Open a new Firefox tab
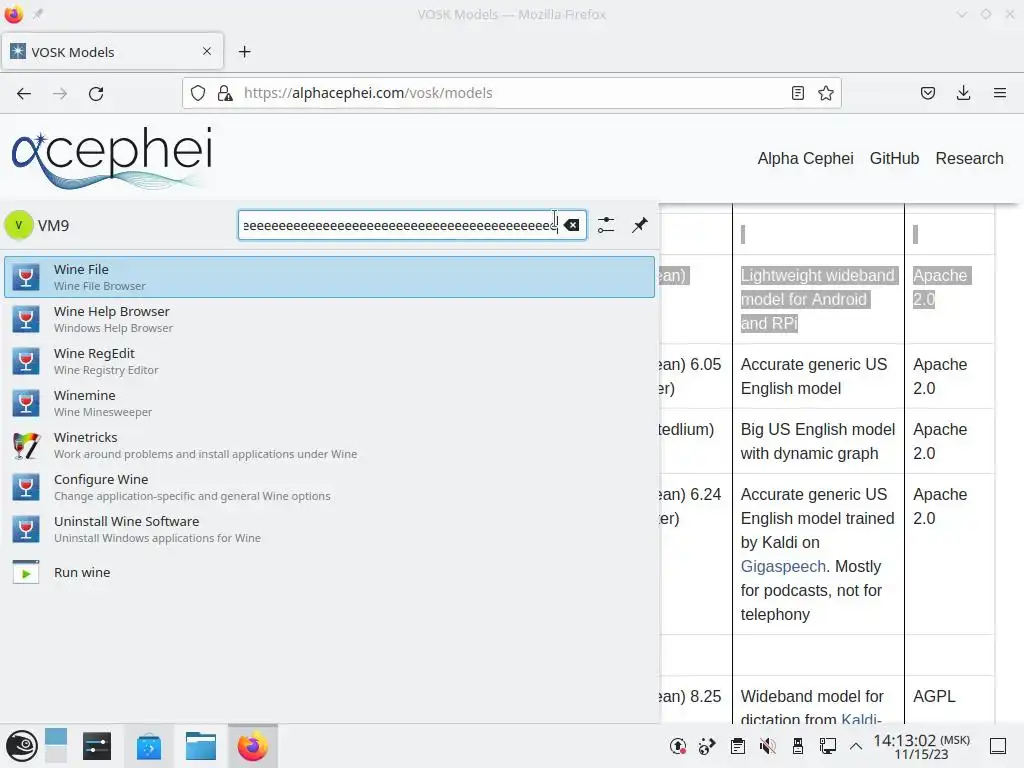 pyautogui.click(x=245, y=52)
